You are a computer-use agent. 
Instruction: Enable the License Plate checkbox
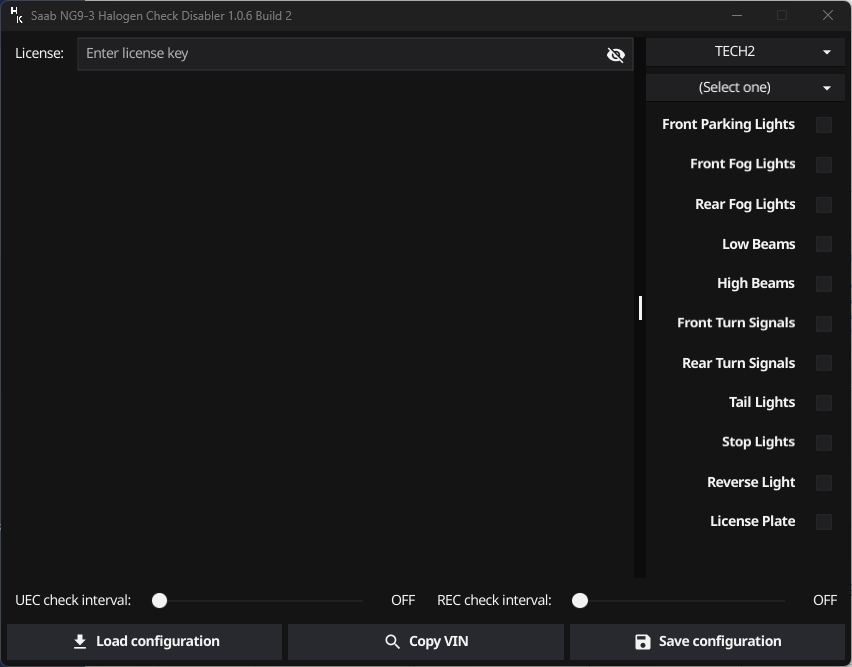coord(824,521)
